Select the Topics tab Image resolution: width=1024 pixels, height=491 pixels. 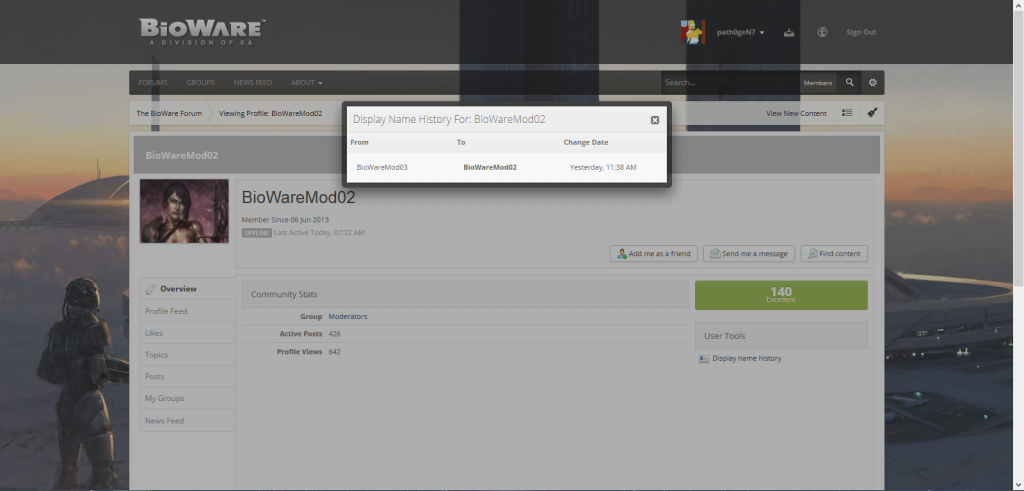tap(187, 355)
